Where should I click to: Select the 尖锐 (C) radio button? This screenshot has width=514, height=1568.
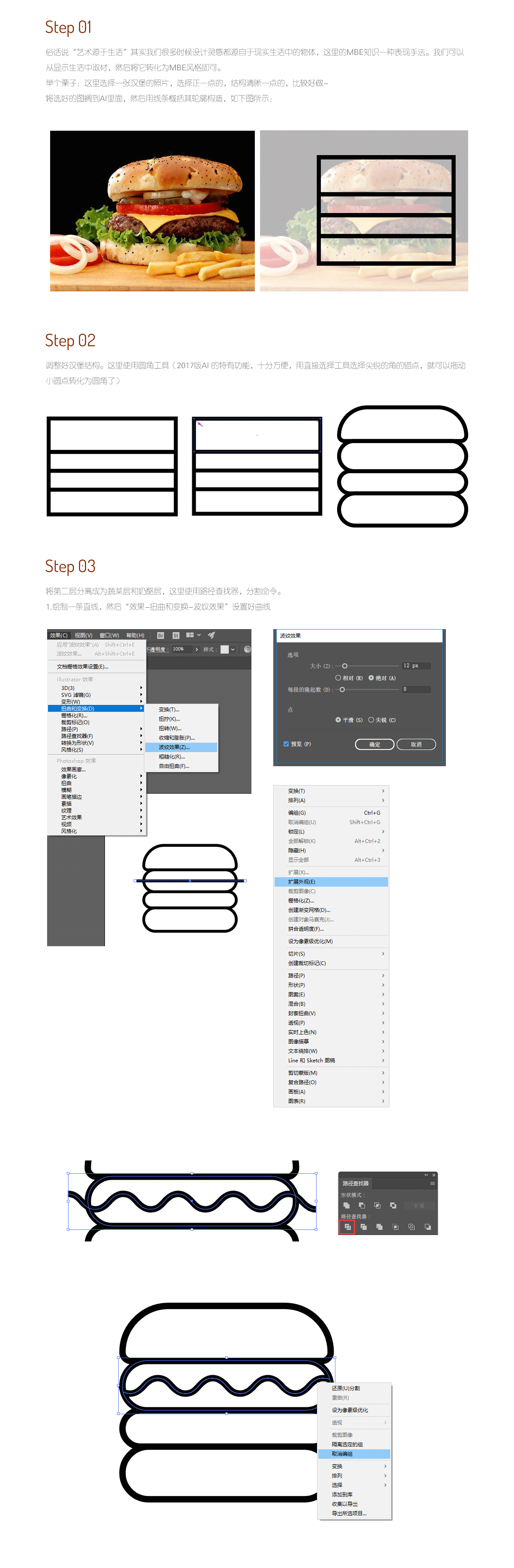371,720
